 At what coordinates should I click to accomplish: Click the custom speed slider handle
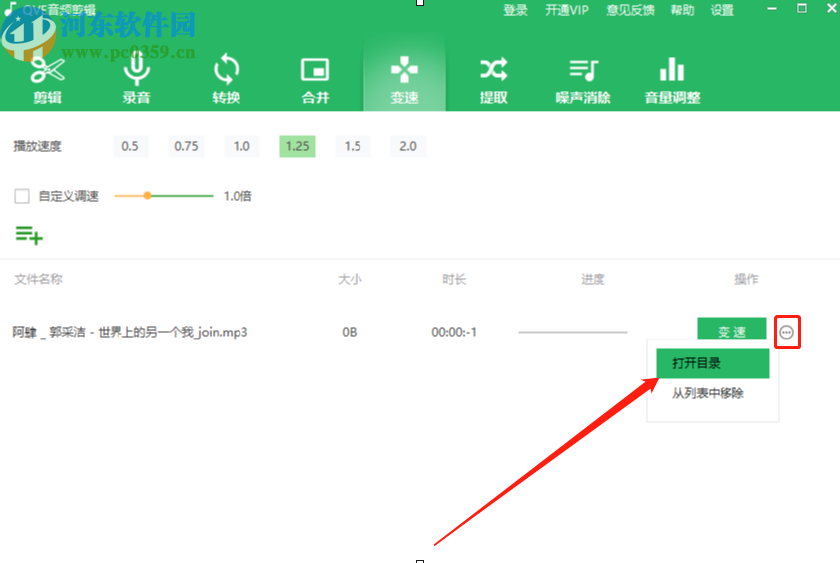147,196
